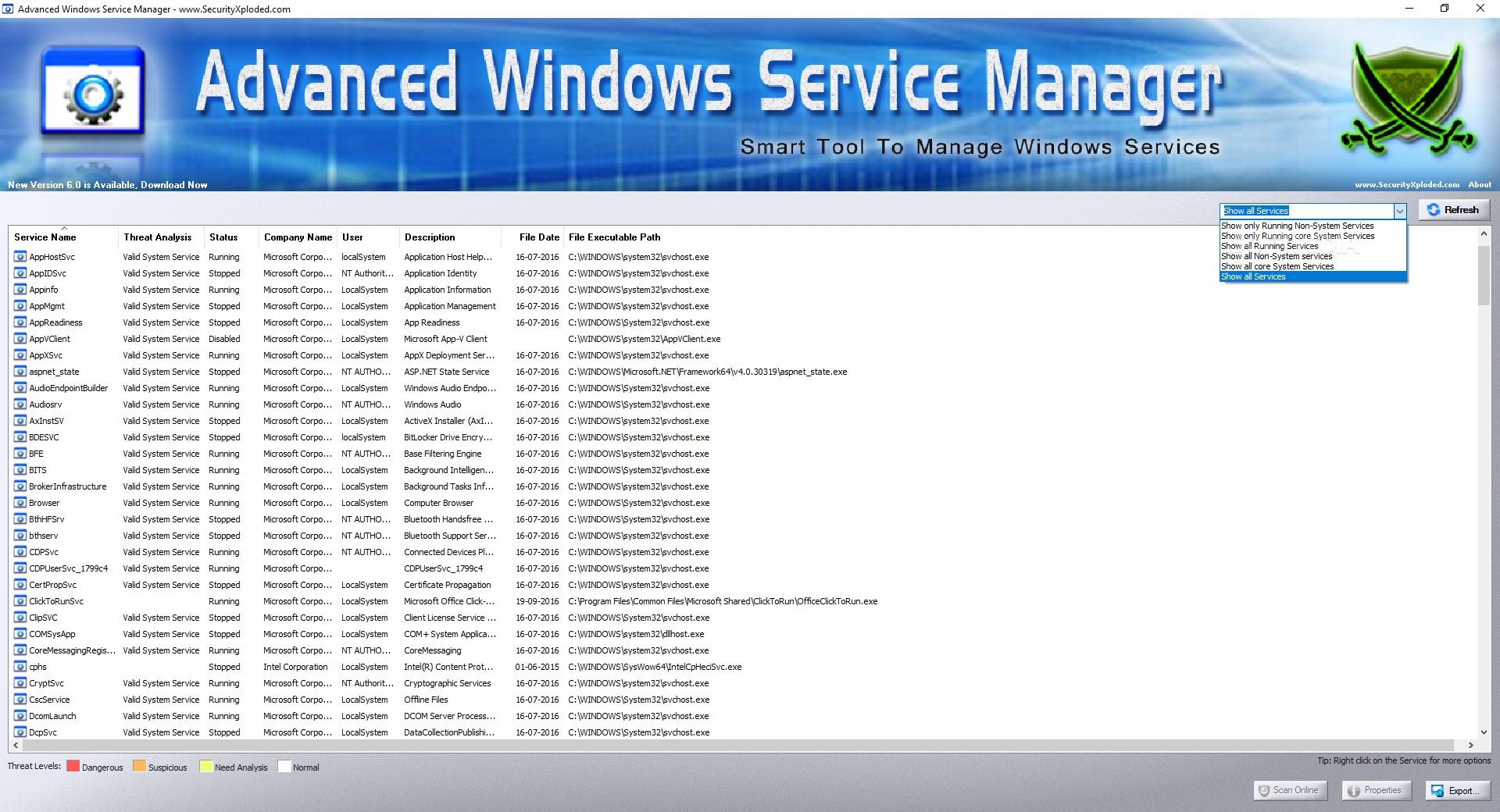Viewport: 1500px width, 812px height.
Task: Click the cphs service icon
Action: coord(20,666)
